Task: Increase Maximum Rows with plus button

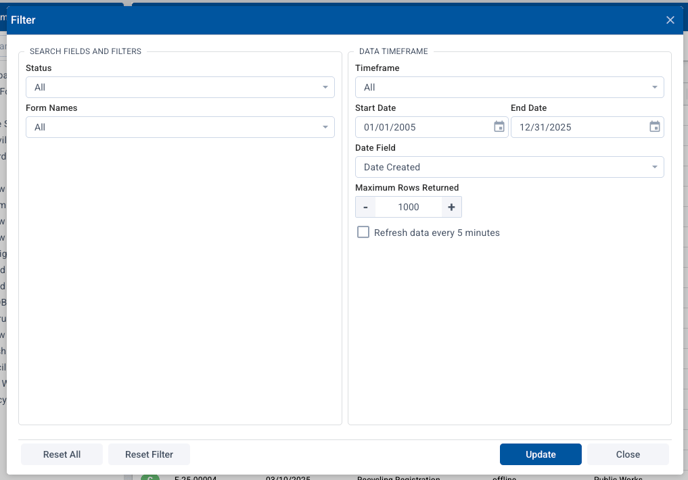Action: 451,207
